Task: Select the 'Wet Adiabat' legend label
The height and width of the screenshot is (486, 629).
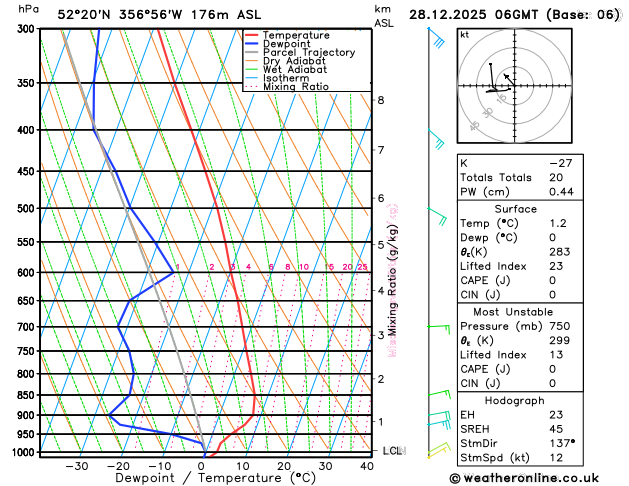Action: [295, 69]
